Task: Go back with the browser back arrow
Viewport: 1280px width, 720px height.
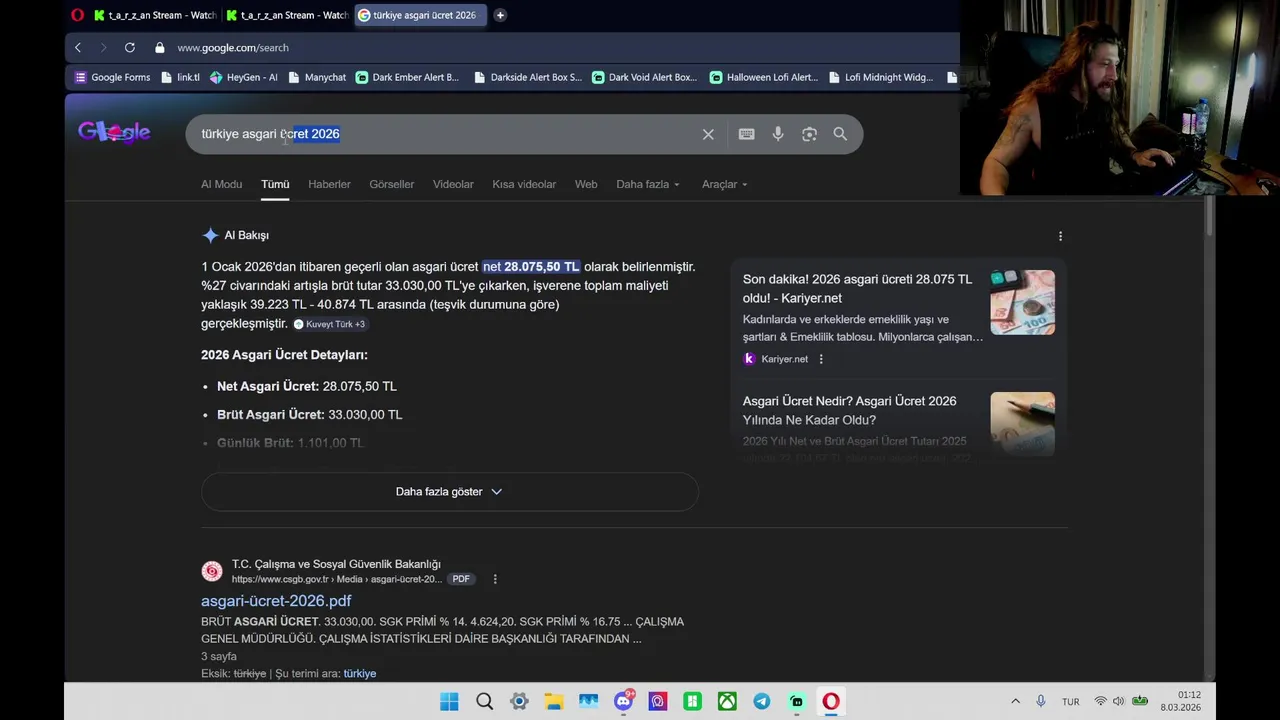Action: point(78,47)
